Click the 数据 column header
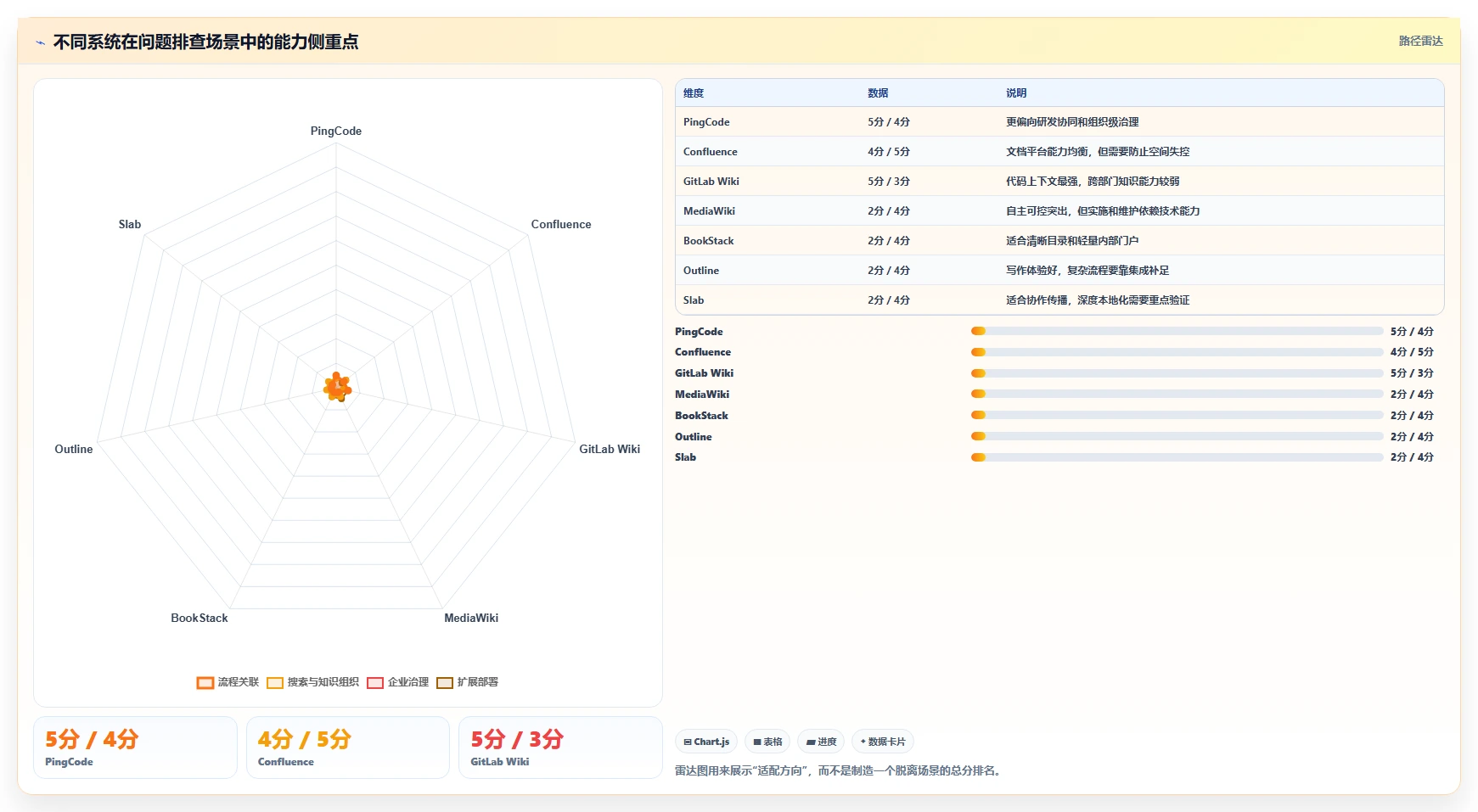This screenshot has width=1478, height=812. pyautogui.click(x=878, y=93)
